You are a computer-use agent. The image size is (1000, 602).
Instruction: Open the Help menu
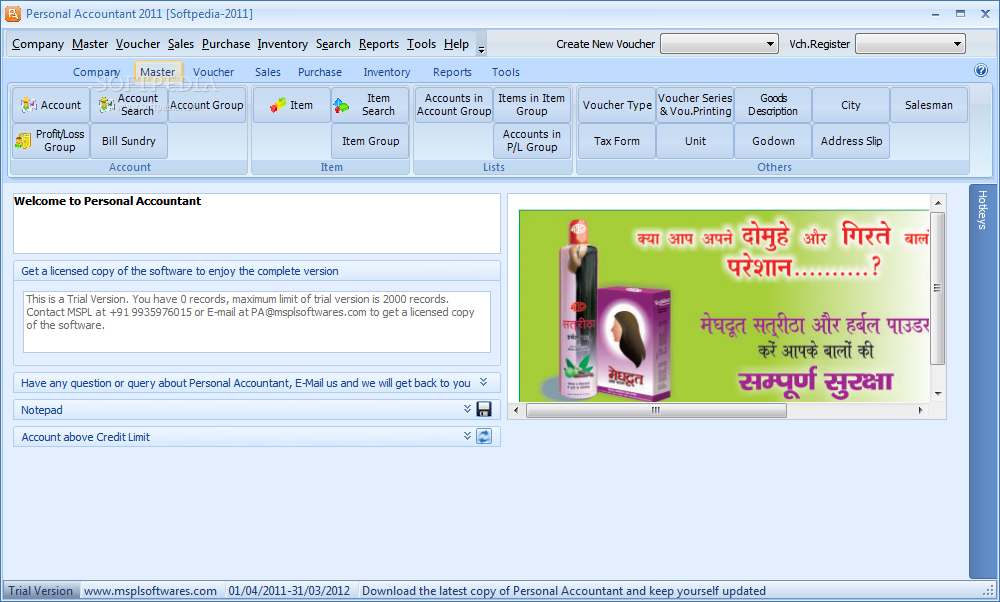point(457,44)
